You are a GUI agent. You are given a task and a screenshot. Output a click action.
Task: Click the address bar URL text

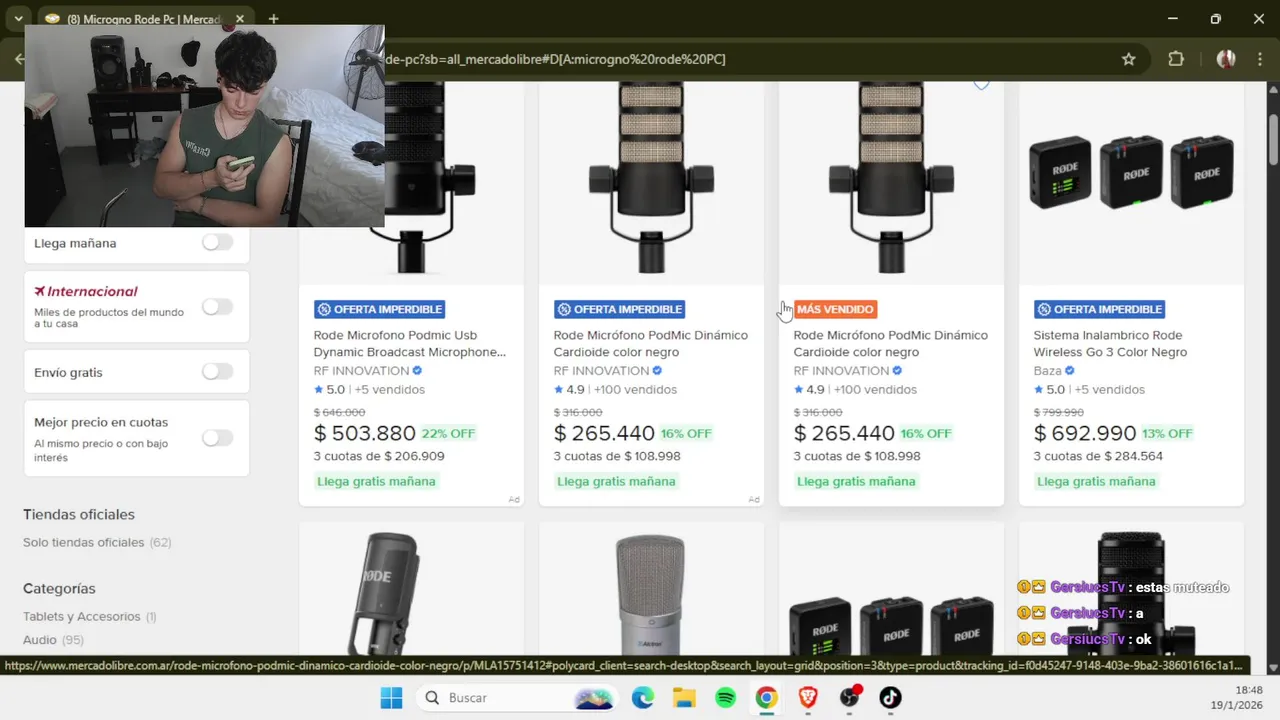point(555,59)
